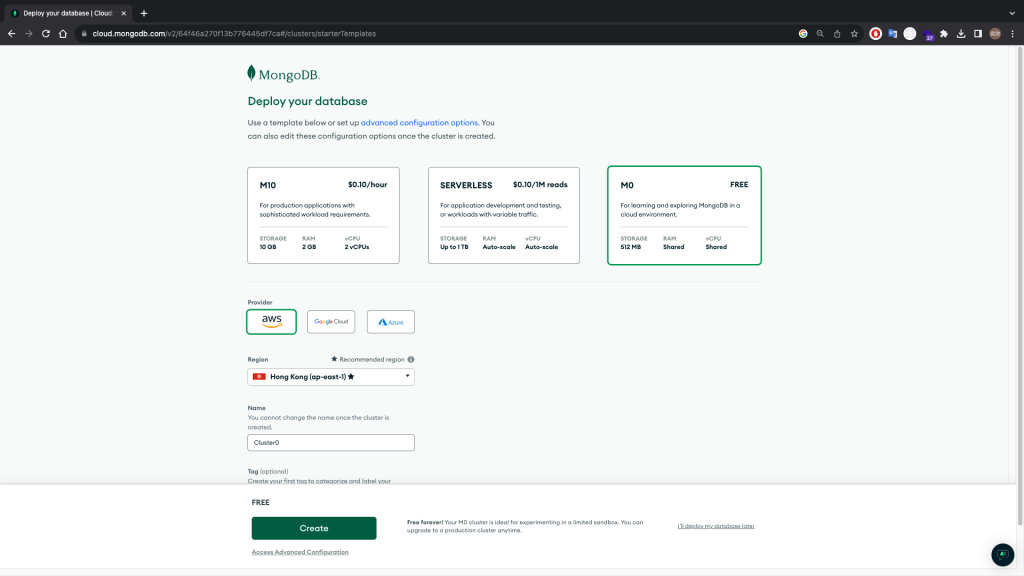Click the MongoDB logo
This screenshot has width=1024, height=576.
(x=283, y=74)
